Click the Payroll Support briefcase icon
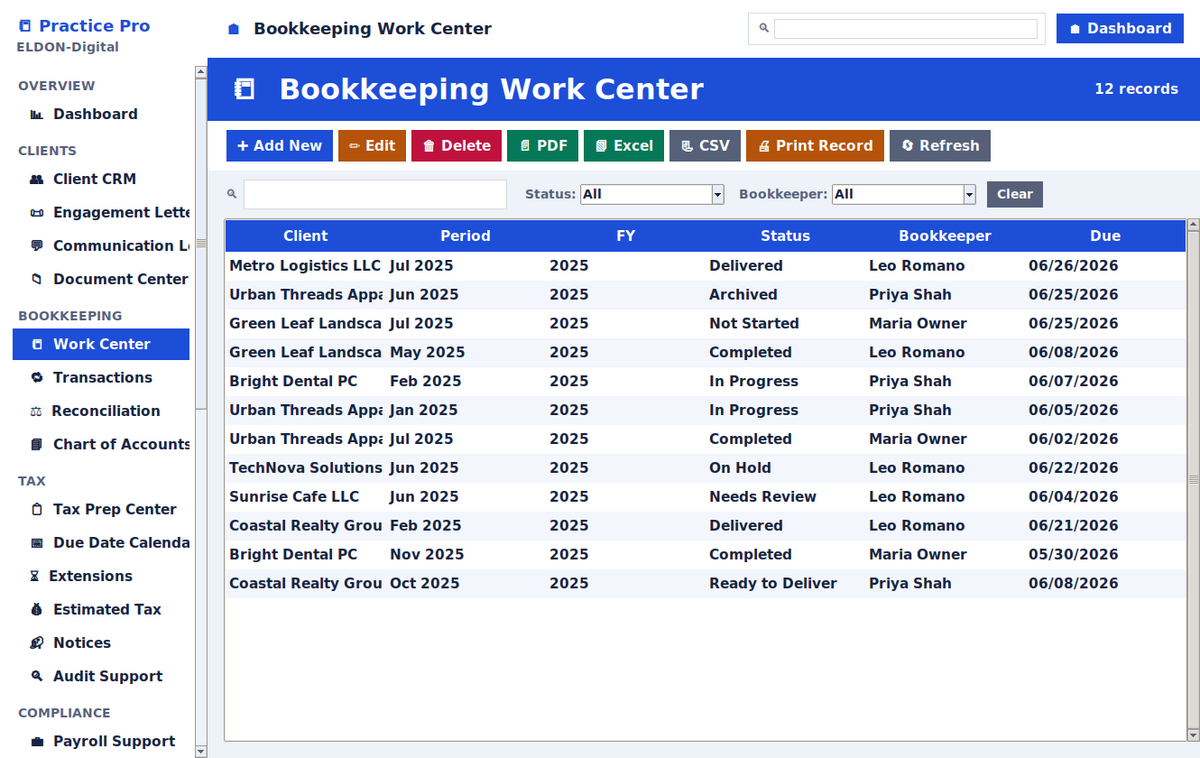The image size is (1200, 758). click(x=37, y=742)
